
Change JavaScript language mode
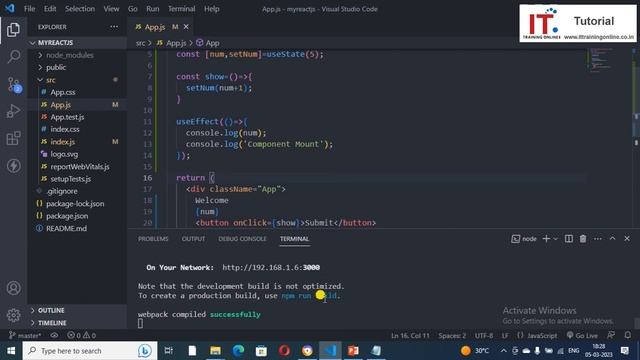point(542,336)
